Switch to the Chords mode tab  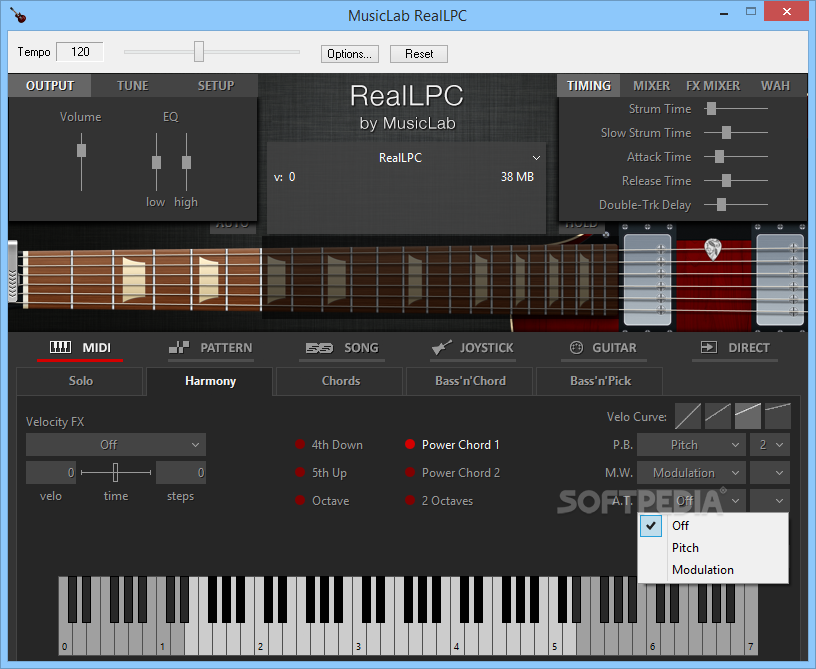coord(340,381)
